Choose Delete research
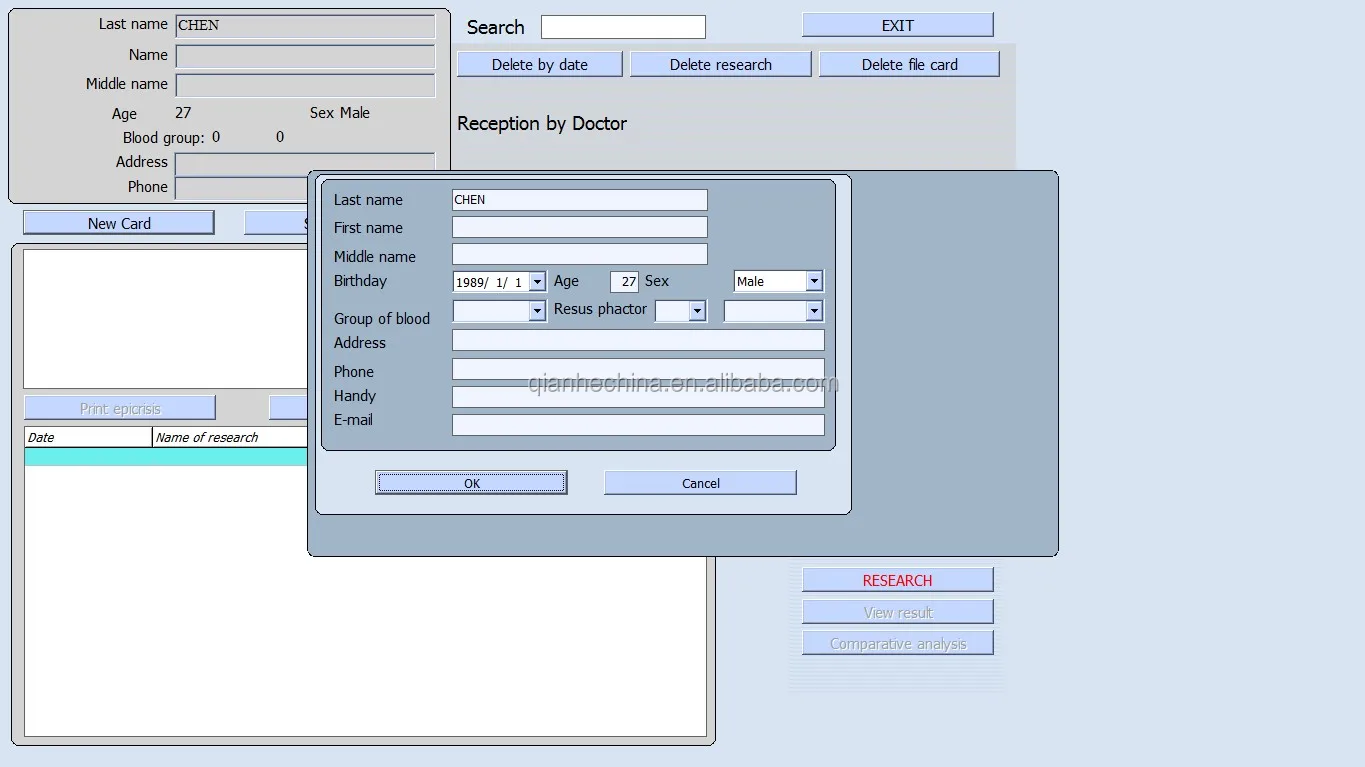 click(720, 65)
